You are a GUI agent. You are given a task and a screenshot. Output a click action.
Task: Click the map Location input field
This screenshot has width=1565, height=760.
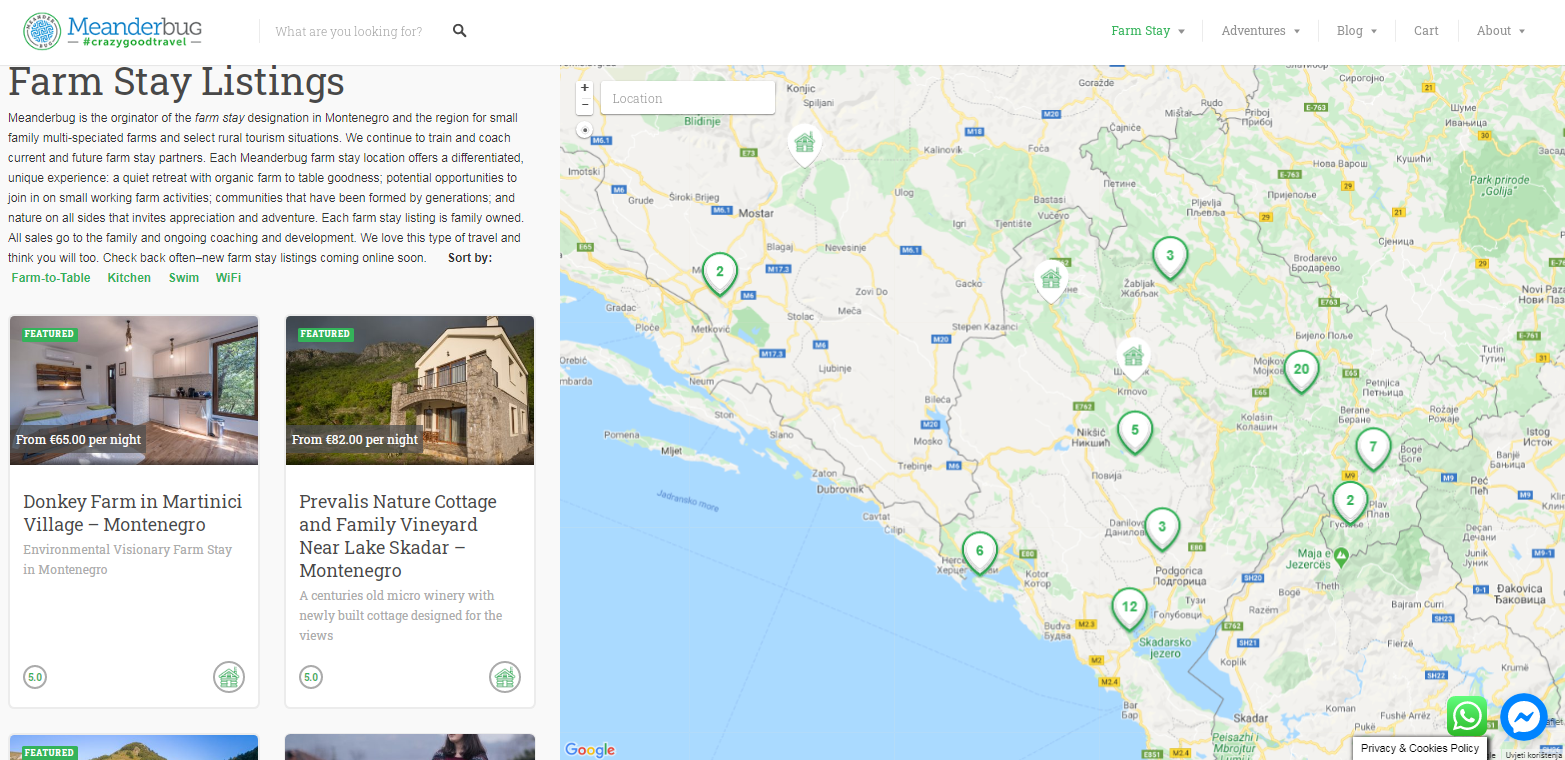(x=687, y=98)
